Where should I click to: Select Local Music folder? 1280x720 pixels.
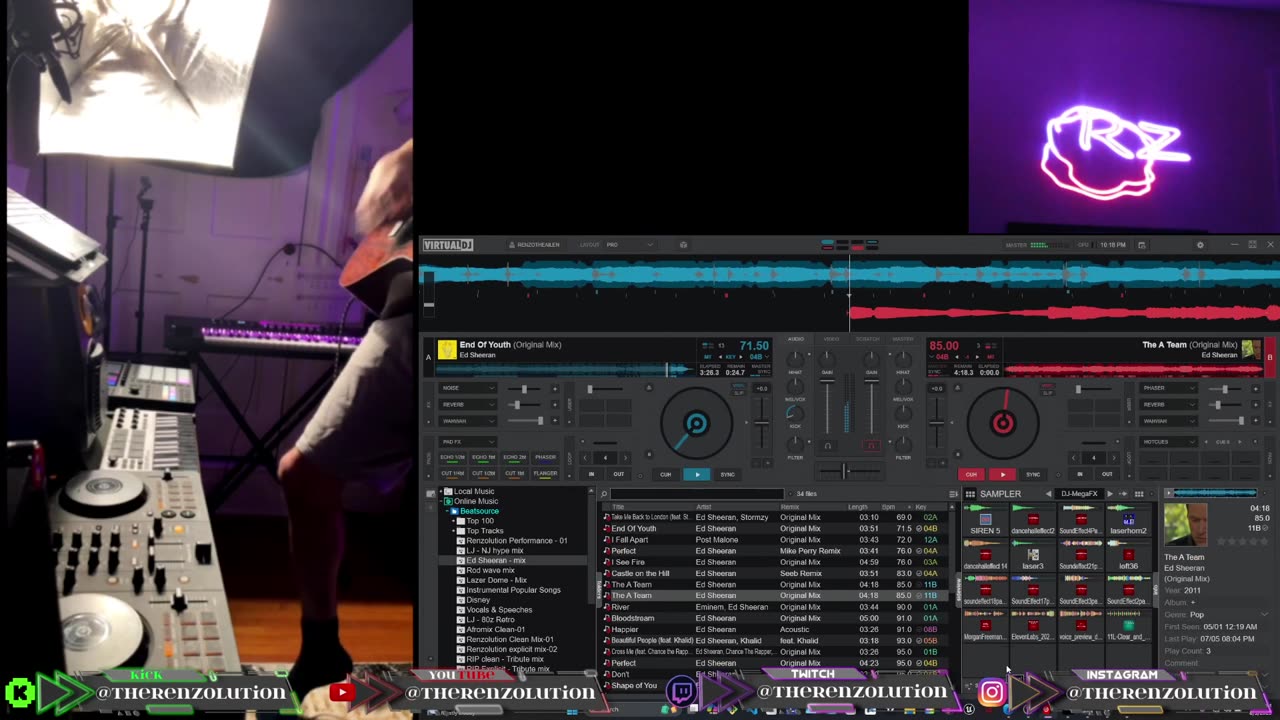(x=474, y=492)
